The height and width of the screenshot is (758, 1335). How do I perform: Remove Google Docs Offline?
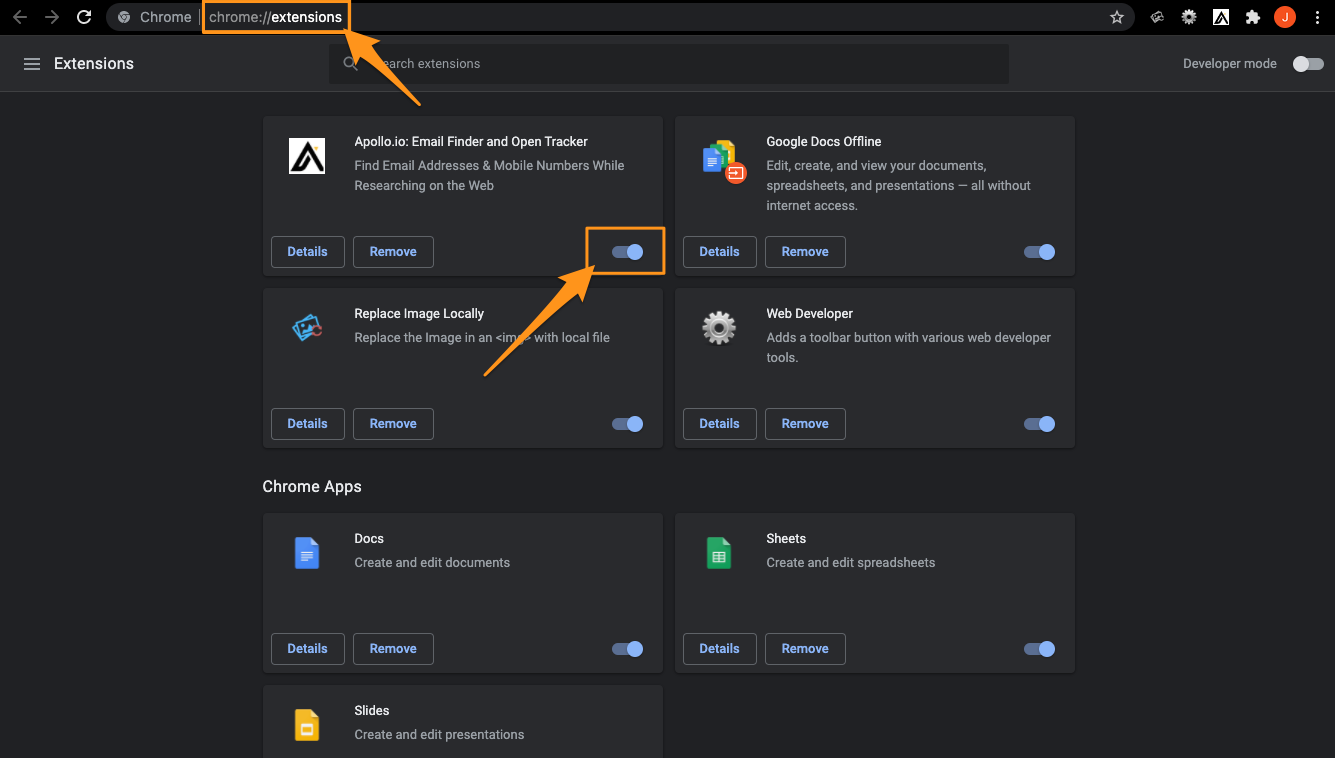[x=805, y=252]
